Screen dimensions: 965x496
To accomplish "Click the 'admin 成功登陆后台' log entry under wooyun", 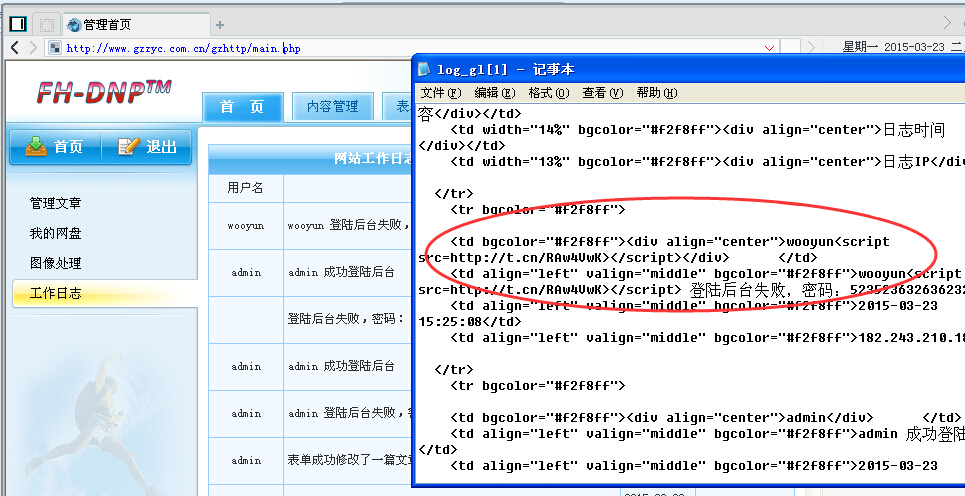I will click(x=341, y=272).
